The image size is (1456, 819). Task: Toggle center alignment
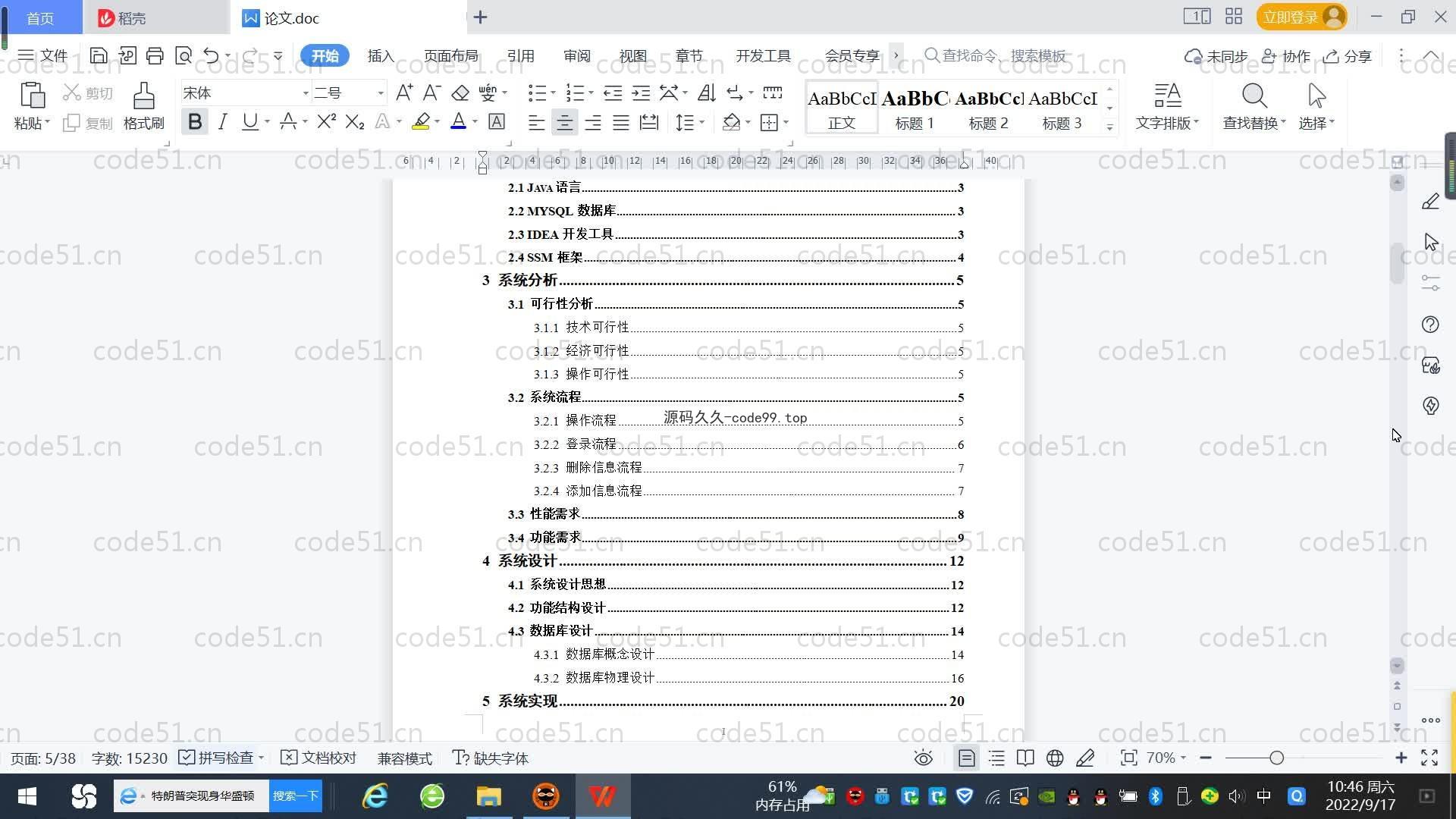(x=564, y=122)
